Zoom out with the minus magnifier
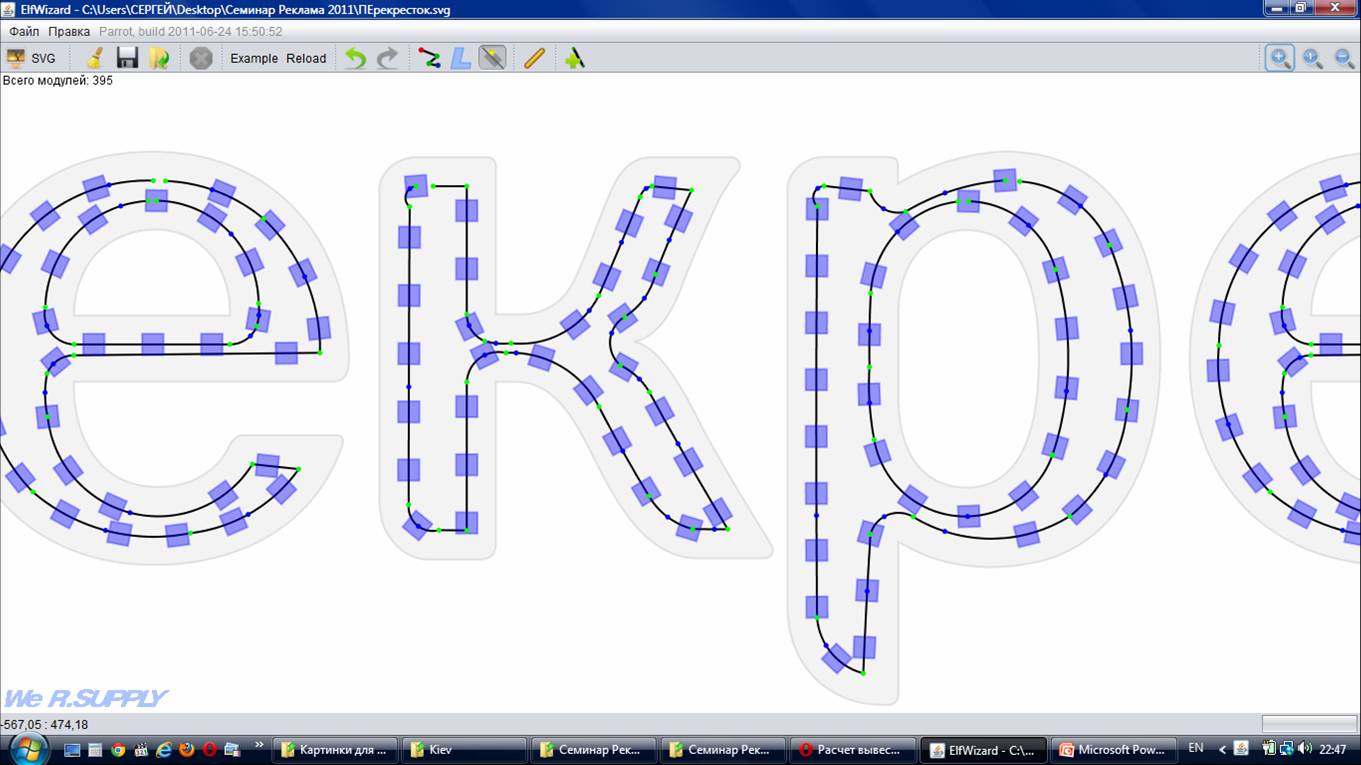This screenshot has height=765, width=1361. coord(1344,58)
